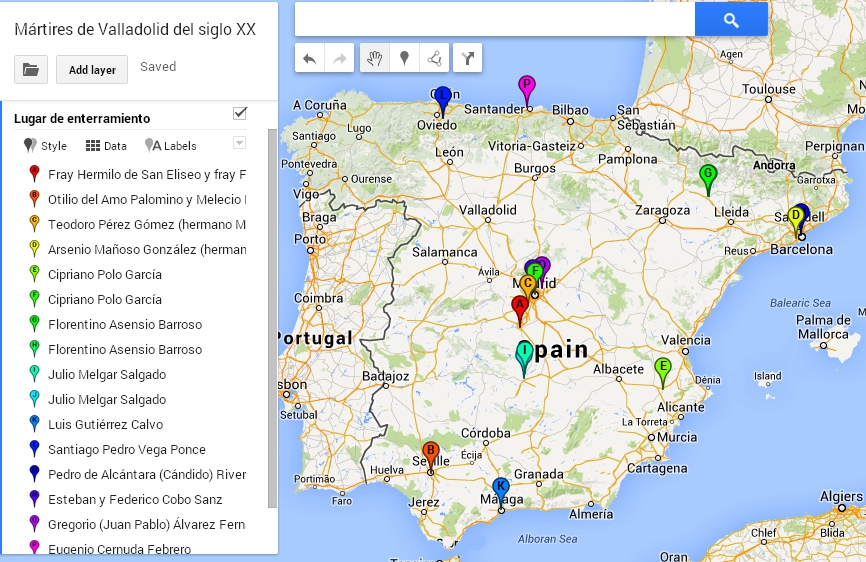Screen dimensions: 866x562
Task: Open the Data table for layer
Action: (106, 146)
